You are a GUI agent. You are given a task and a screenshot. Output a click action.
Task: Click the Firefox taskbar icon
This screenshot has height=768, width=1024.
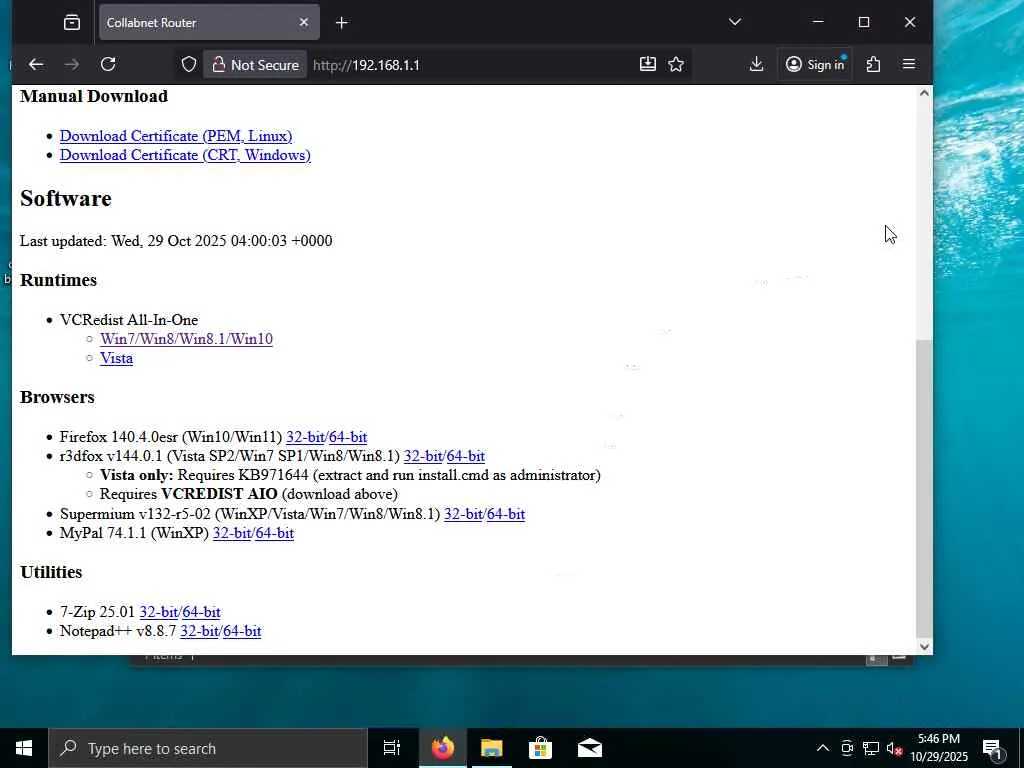(443, 748)
